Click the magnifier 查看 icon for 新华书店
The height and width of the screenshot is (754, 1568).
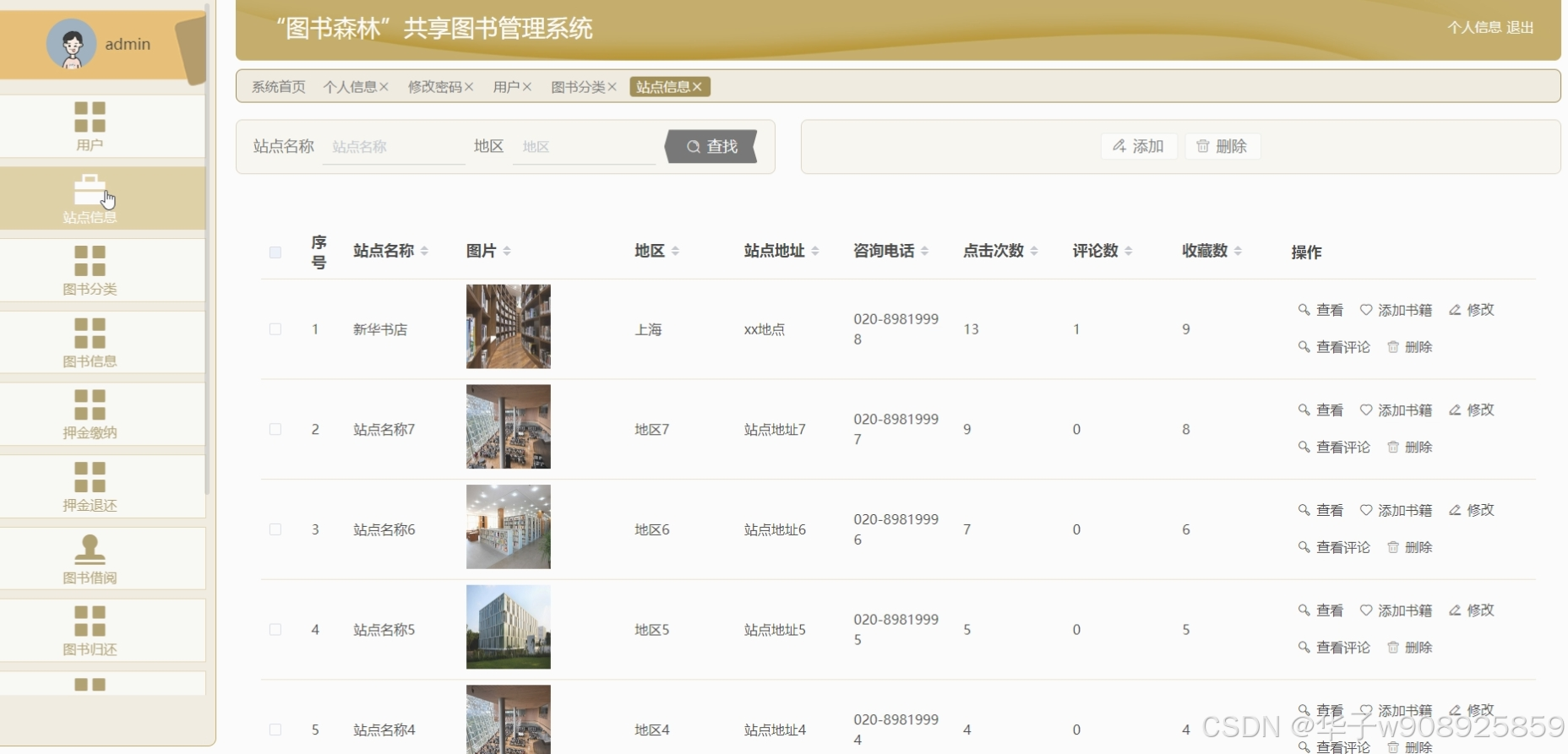[1304, 310]
